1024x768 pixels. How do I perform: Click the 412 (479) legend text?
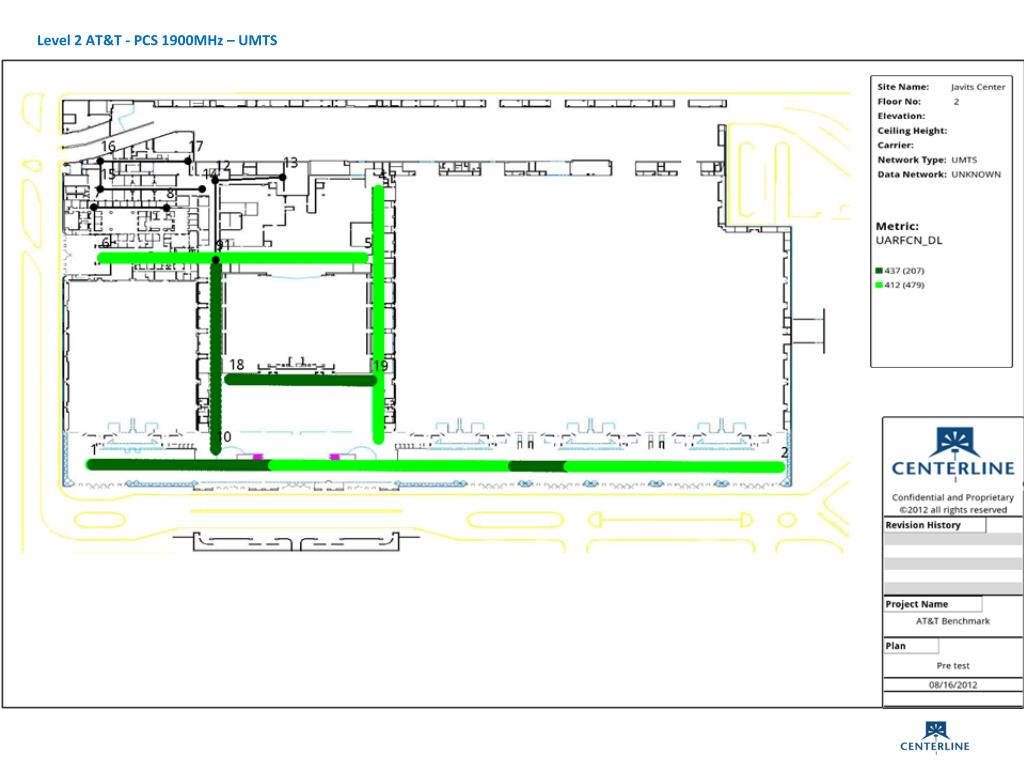[904, 285]
